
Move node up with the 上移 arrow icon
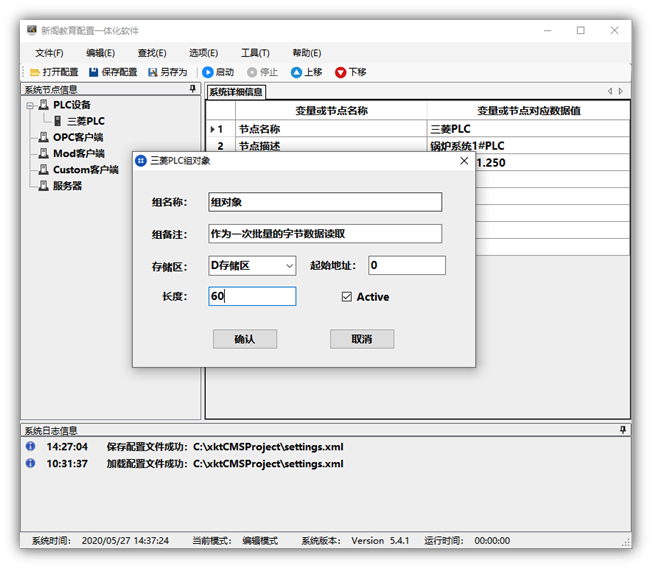point(296,72)
